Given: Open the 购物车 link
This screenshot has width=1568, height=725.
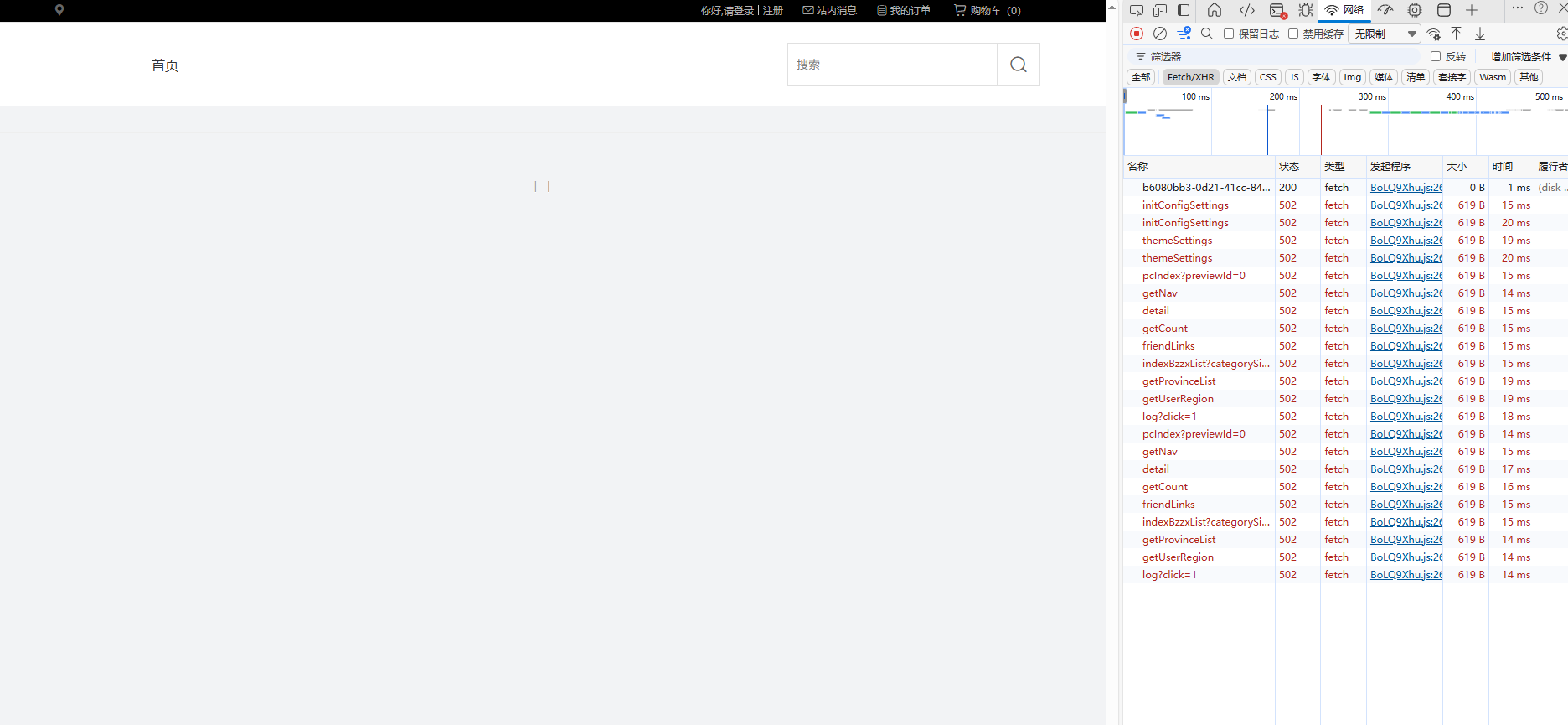Looking at the screenshot, I should point(988,11).
